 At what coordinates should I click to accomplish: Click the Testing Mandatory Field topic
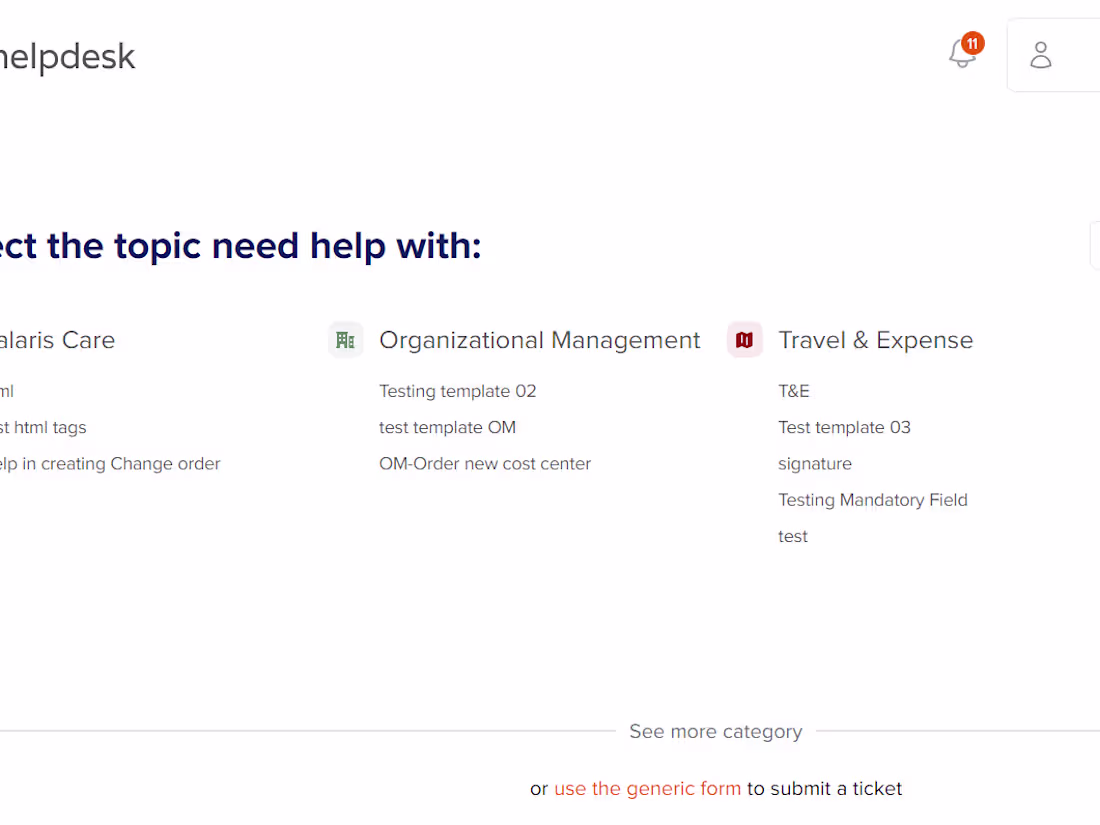click(x=872, y=500)
